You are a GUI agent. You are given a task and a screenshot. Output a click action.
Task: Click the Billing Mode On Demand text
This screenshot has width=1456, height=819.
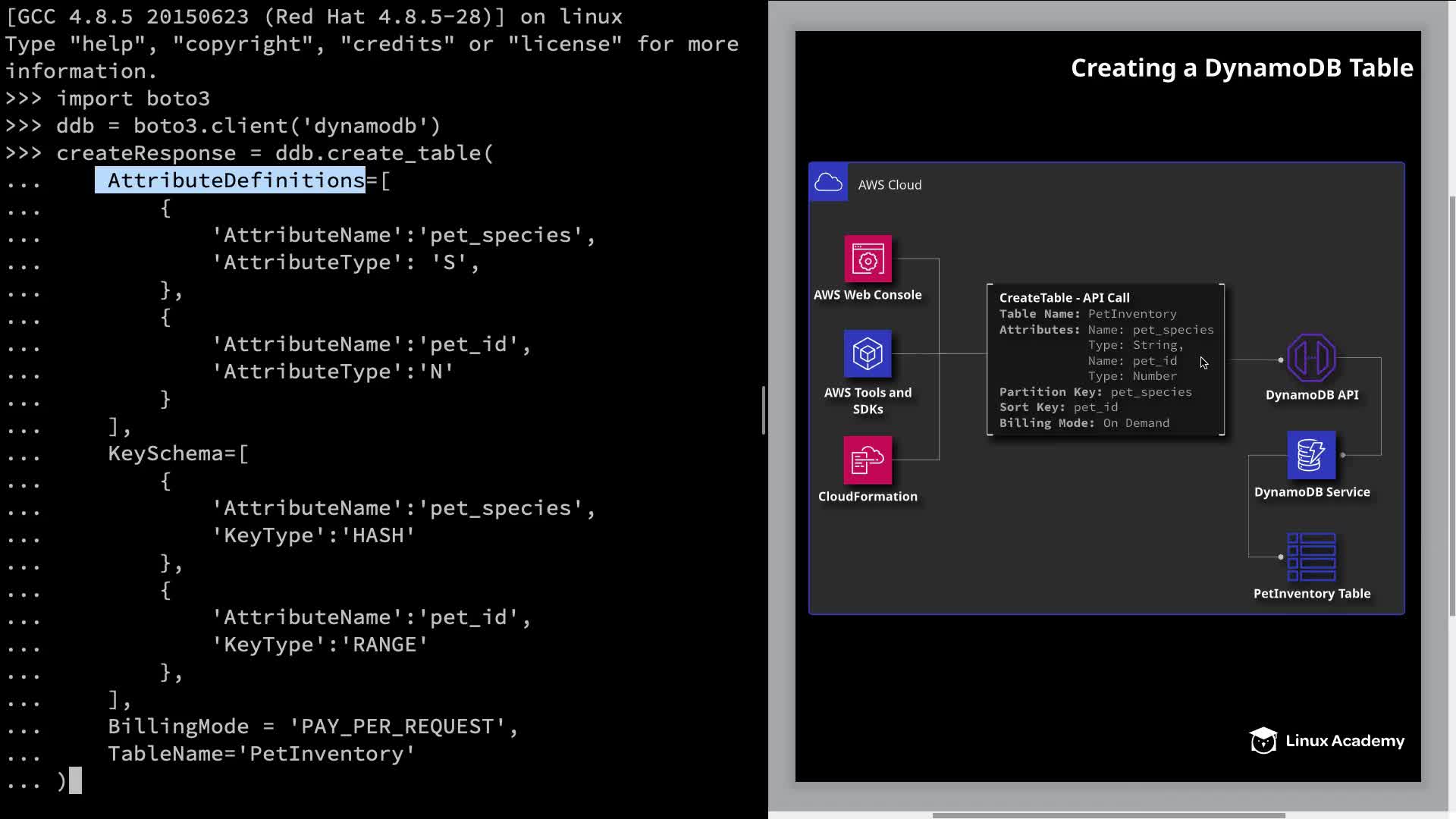(x=1084, y=423)
